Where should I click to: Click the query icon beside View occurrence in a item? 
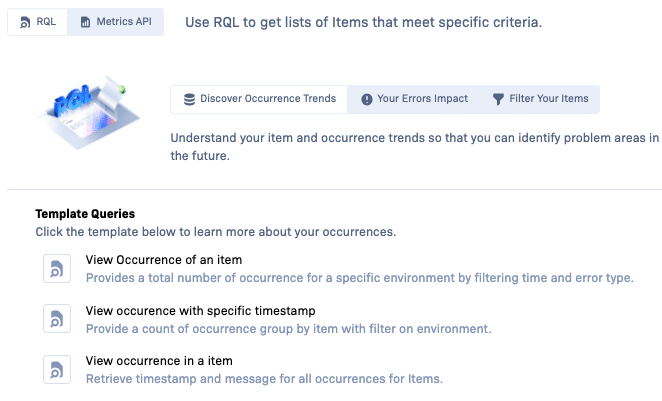click(x=57, y=369)
